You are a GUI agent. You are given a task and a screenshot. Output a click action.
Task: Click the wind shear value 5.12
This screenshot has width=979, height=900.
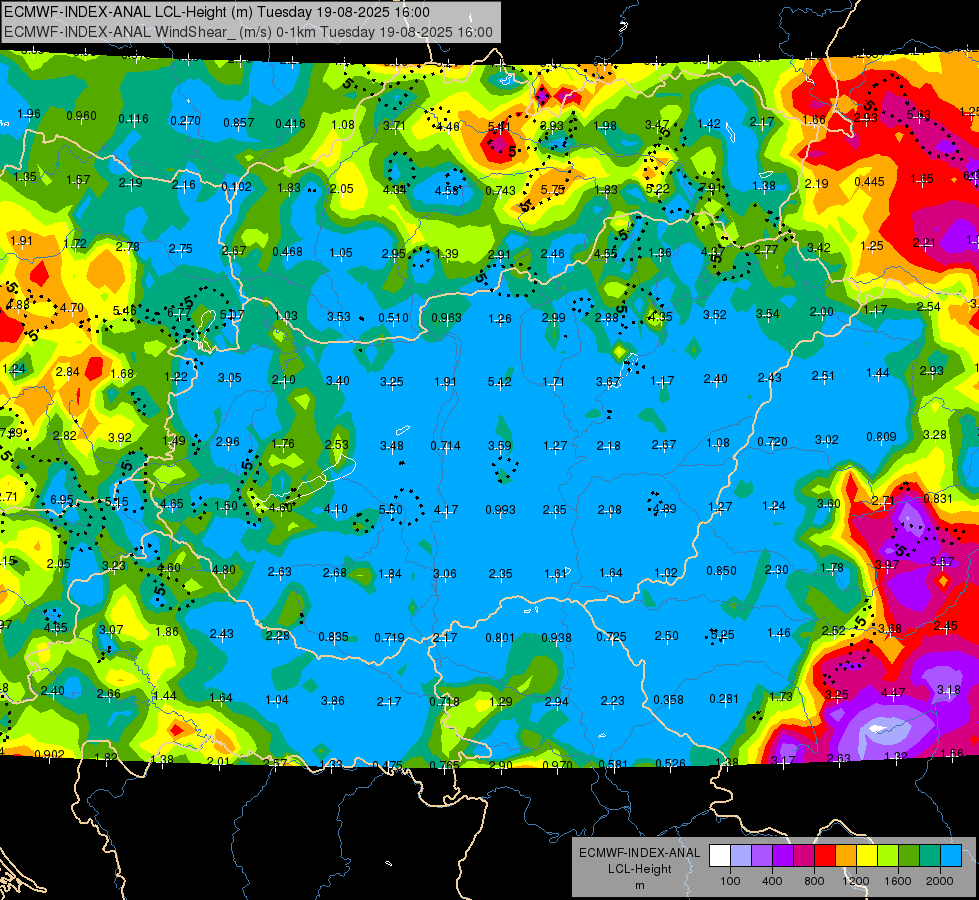499,382
